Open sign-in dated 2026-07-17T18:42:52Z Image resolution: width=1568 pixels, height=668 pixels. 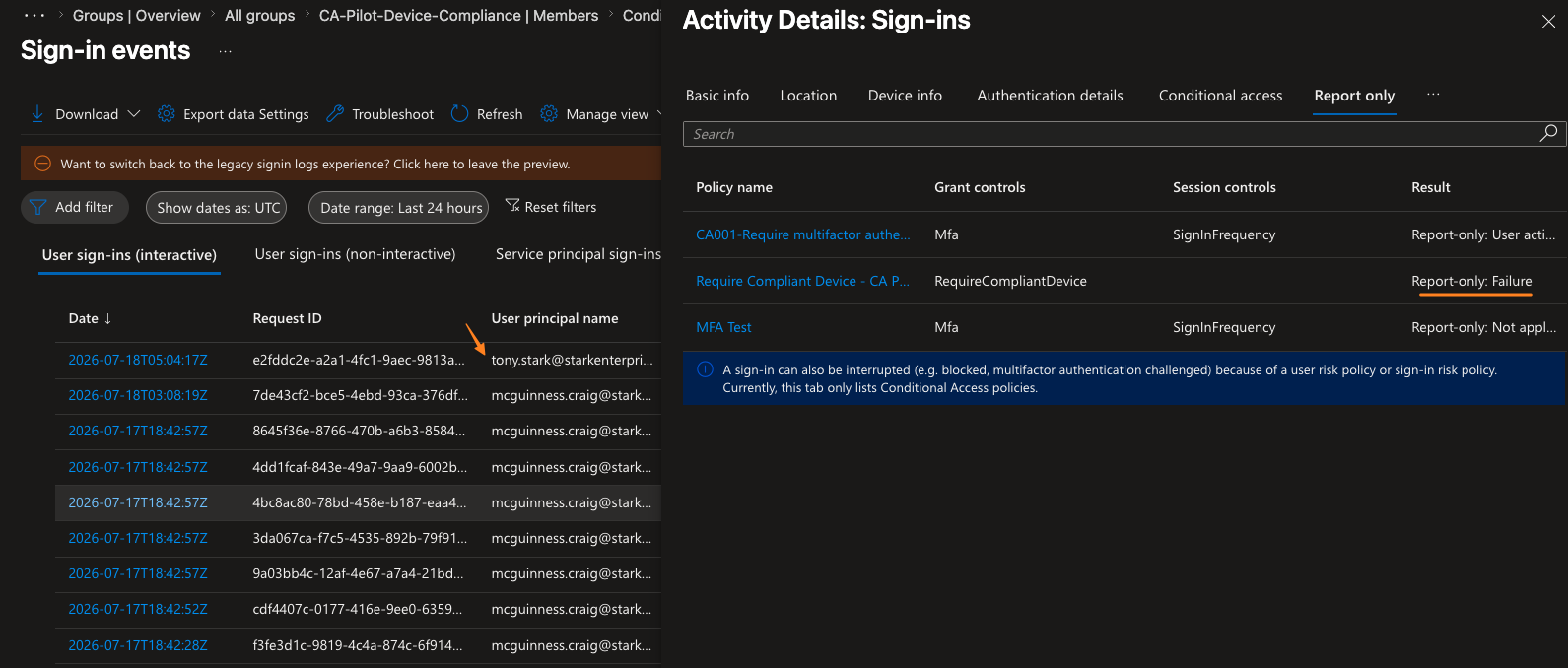(138, 609)
